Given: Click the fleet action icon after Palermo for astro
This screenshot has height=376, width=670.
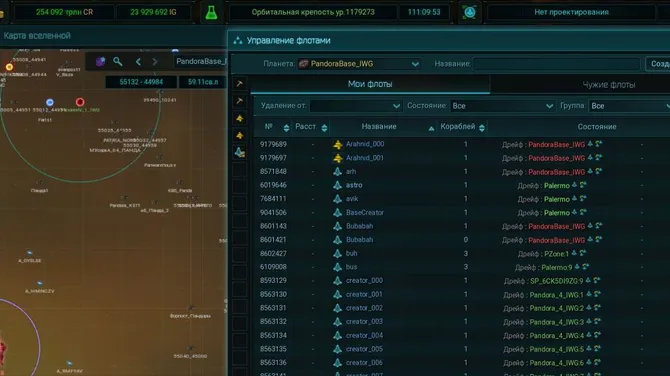Looking at the screenshot, I should [575, 185].
